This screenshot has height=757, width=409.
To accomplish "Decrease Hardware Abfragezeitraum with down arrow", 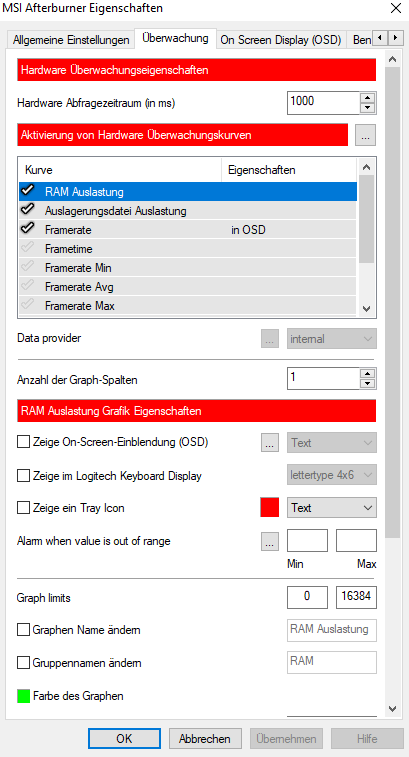I will 368,108.
